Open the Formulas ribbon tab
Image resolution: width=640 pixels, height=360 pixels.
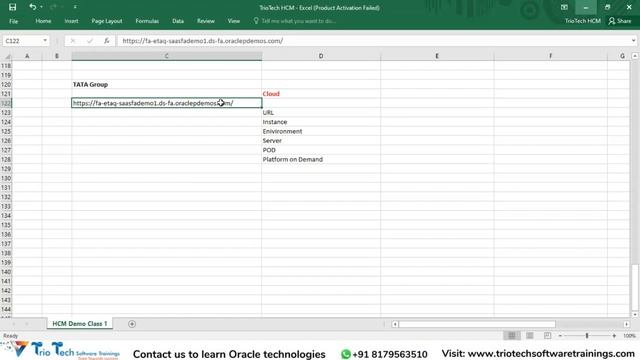[x=147, y=21]
